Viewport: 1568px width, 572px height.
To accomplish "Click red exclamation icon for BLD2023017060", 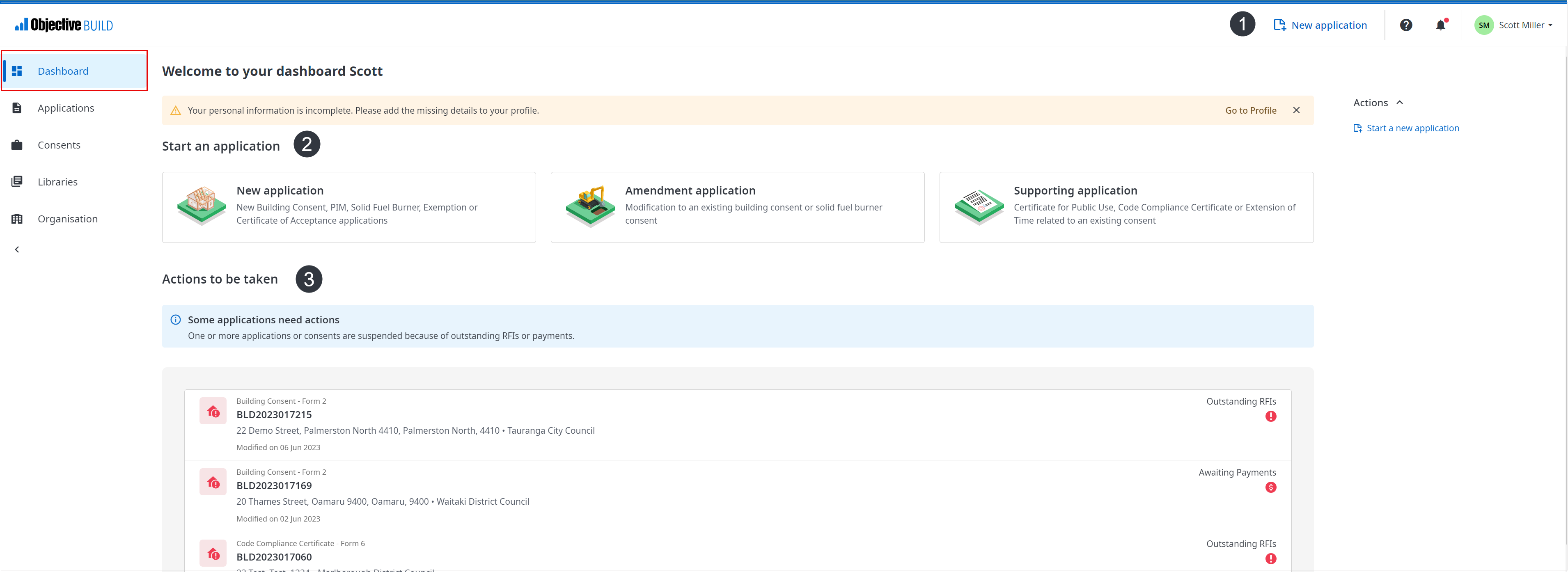I will (1270, 559).
